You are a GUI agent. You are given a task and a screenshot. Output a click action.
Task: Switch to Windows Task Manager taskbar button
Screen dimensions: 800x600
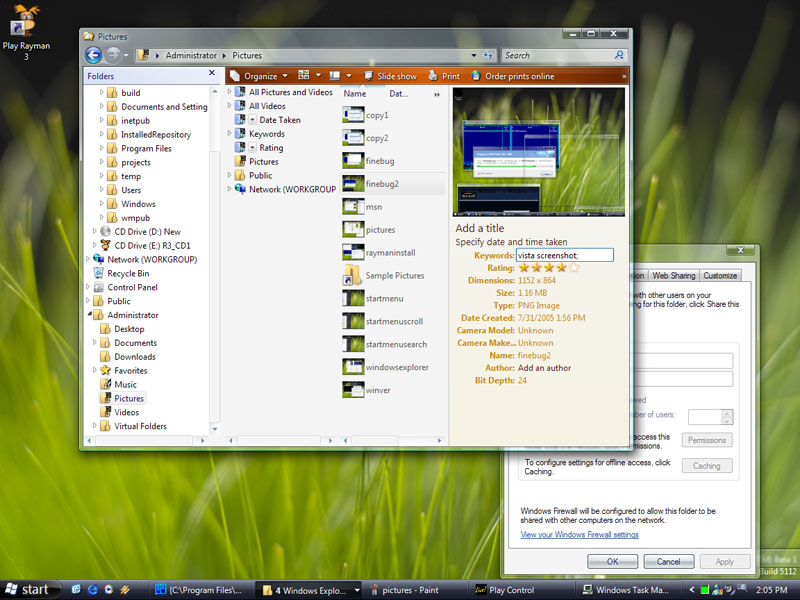point(627,590)
